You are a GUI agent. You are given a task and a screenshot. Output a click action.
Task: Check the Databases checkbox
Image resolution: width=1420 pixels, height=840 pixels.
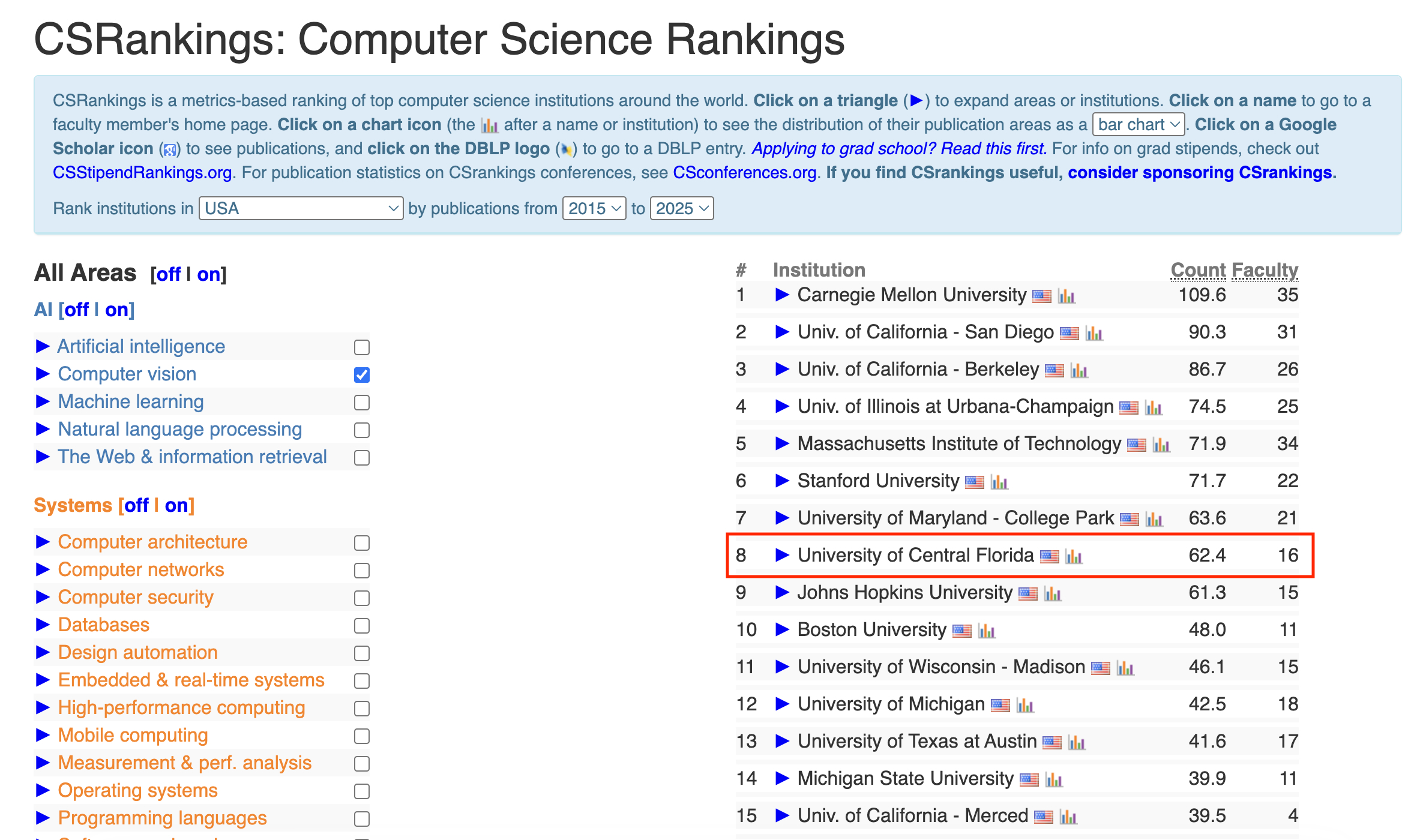pyautogui.click(x=362, y=626)
